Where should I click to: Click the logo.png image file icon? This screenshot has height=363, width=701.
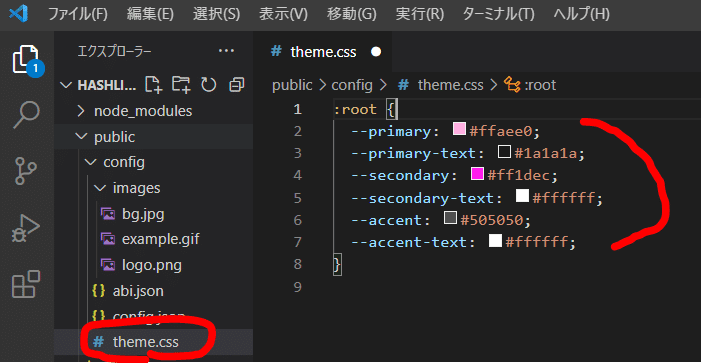pos(108,265)
